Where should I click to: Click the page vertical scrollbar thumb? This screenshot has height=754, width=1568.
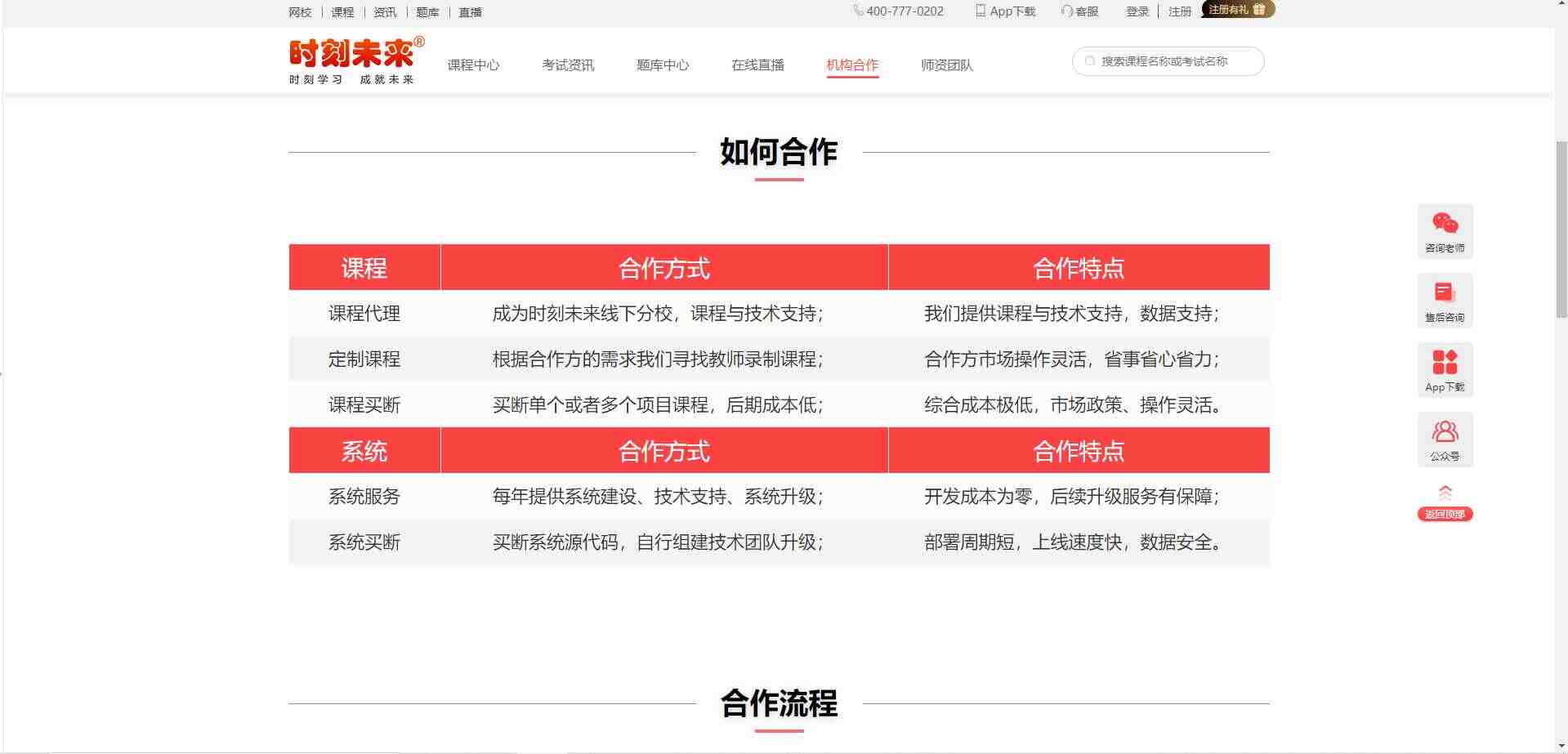[x=1561, y=229]
